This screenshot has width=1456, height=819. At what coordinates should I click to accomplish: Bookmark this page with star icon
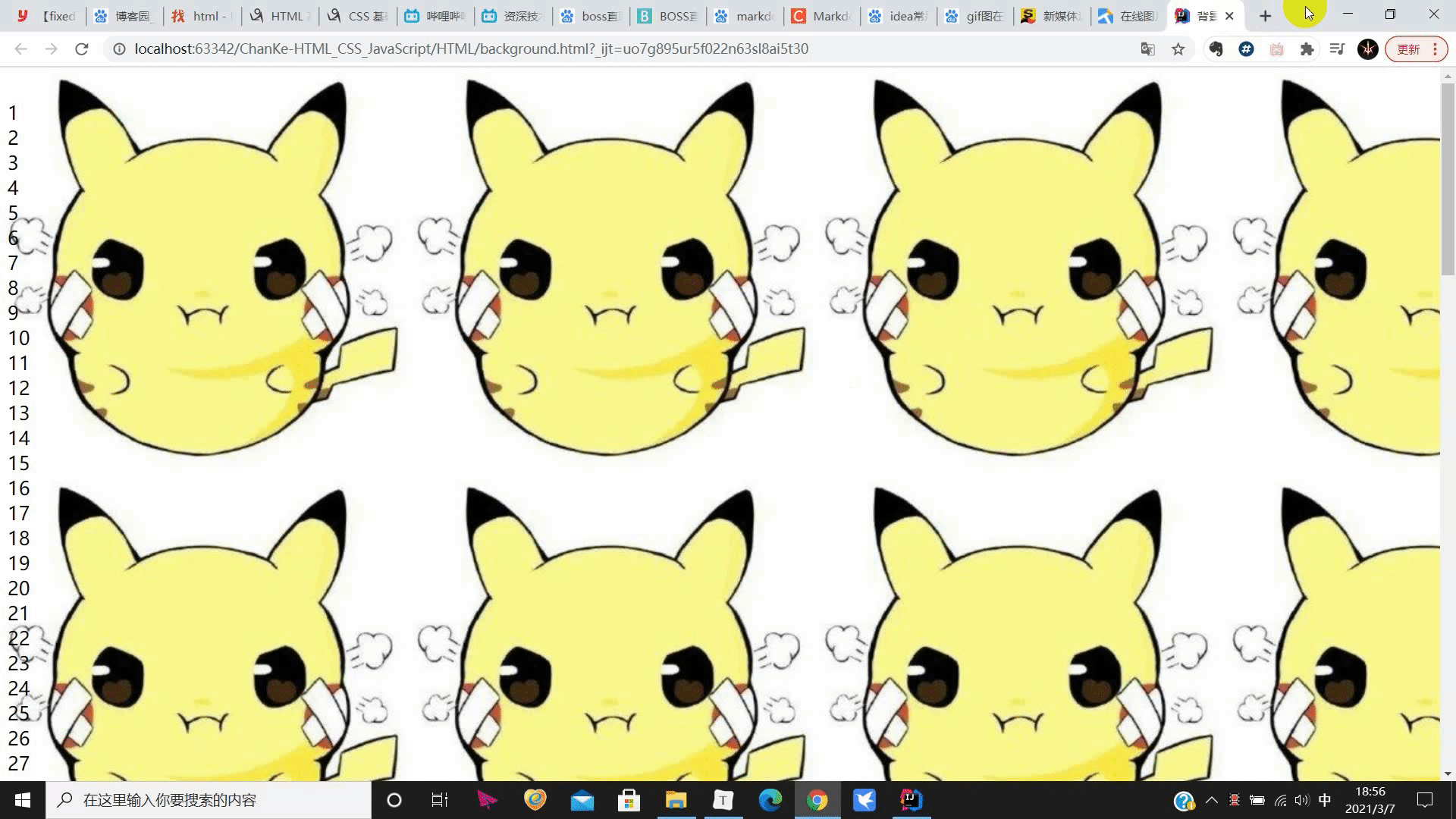pyautogui.click(x=1178, y=49)
